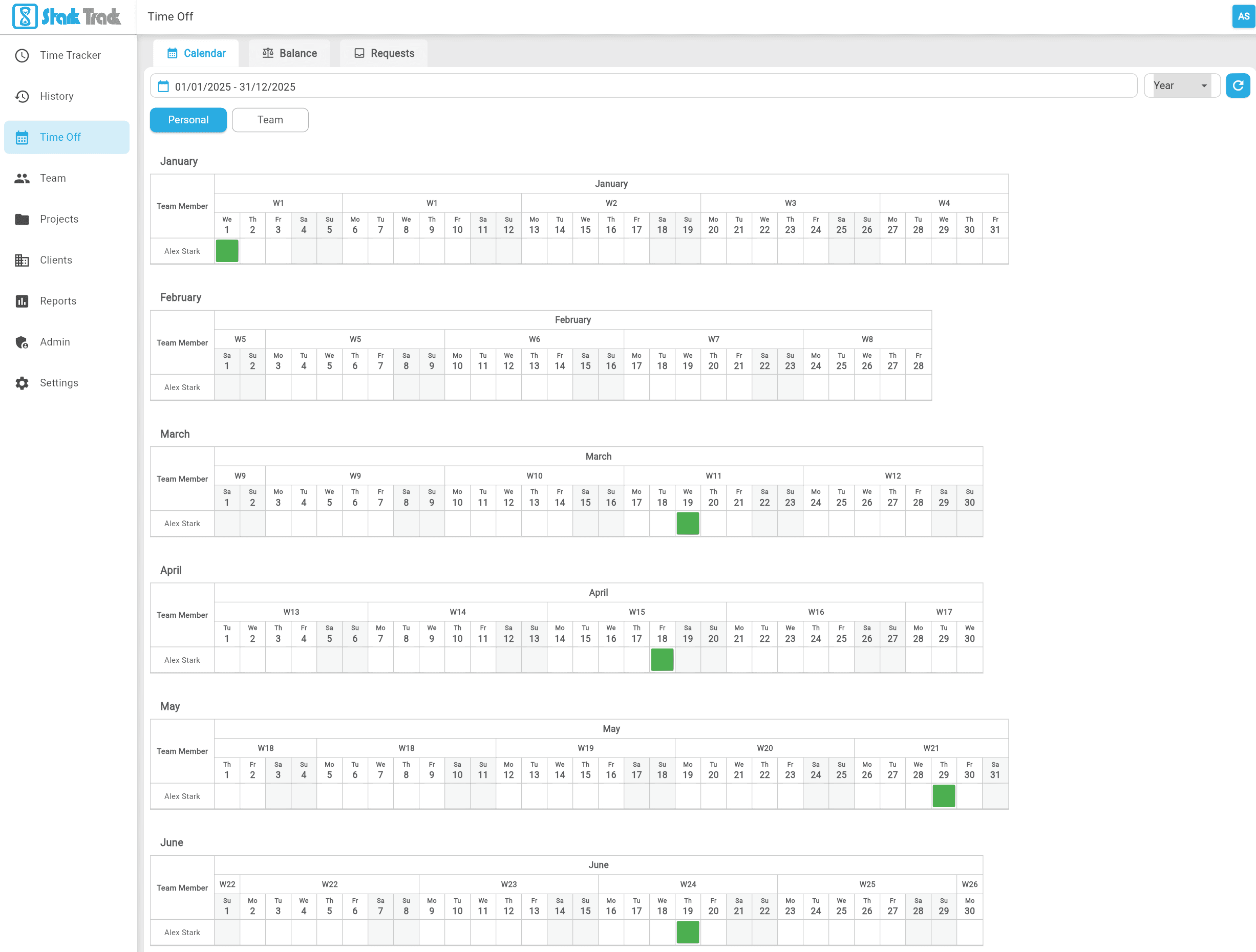Open the History sidebar icon
This screenshot has height=952, width=1256.
point(22,97)
